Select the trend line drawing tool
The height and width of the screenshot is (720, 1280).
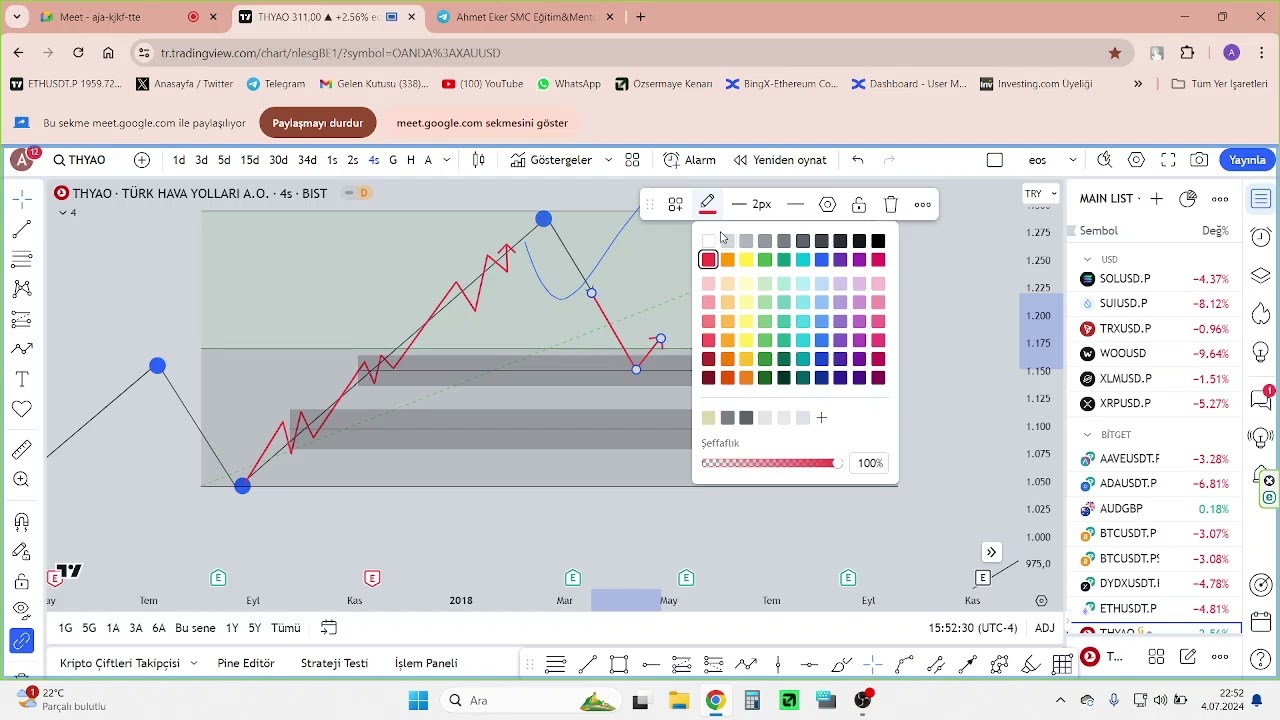pos(22,230)
